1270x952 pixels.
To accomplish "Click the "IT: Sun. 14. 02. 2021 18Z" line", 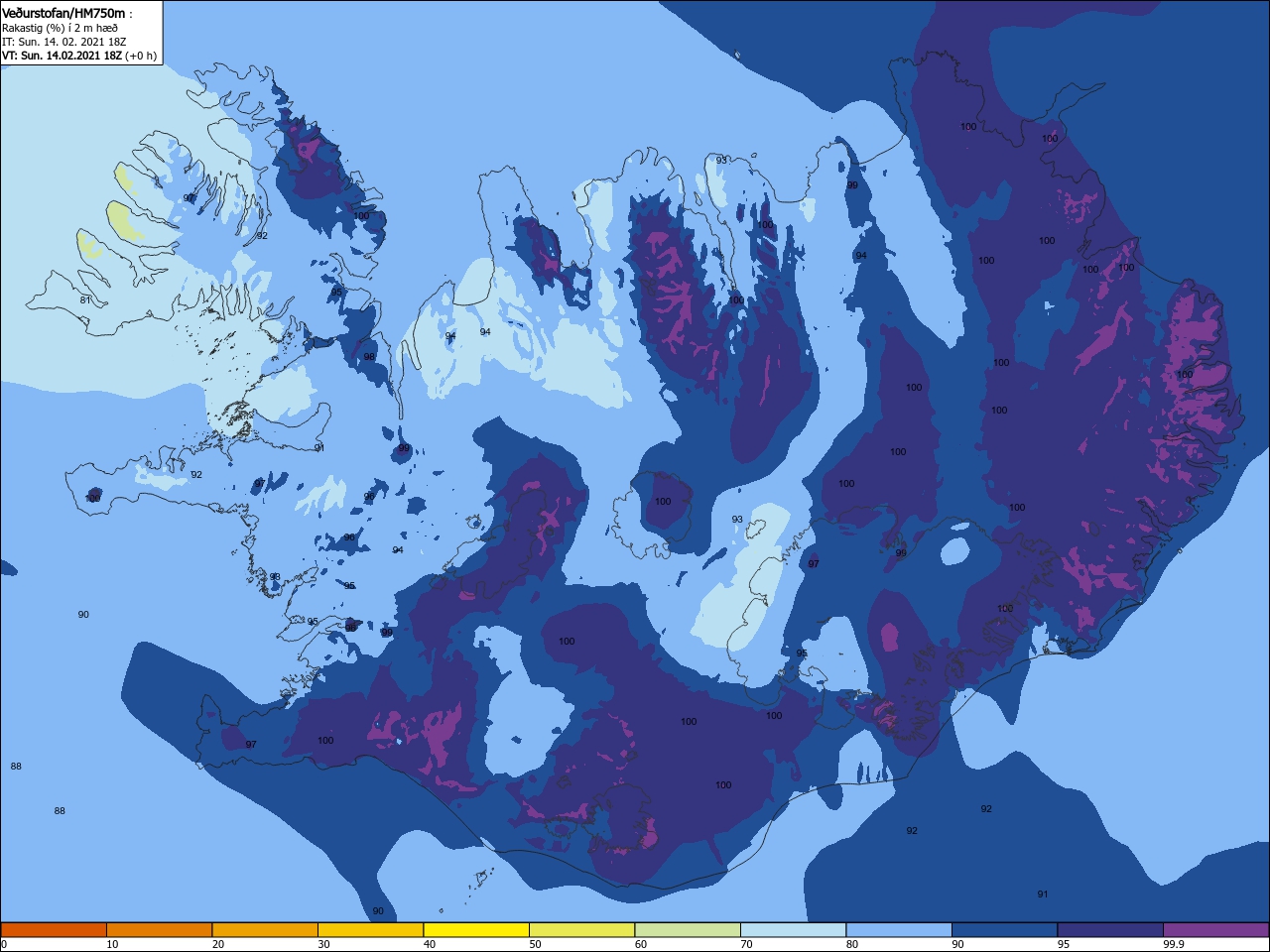I will pyautogui.click(x=63, y=42).
